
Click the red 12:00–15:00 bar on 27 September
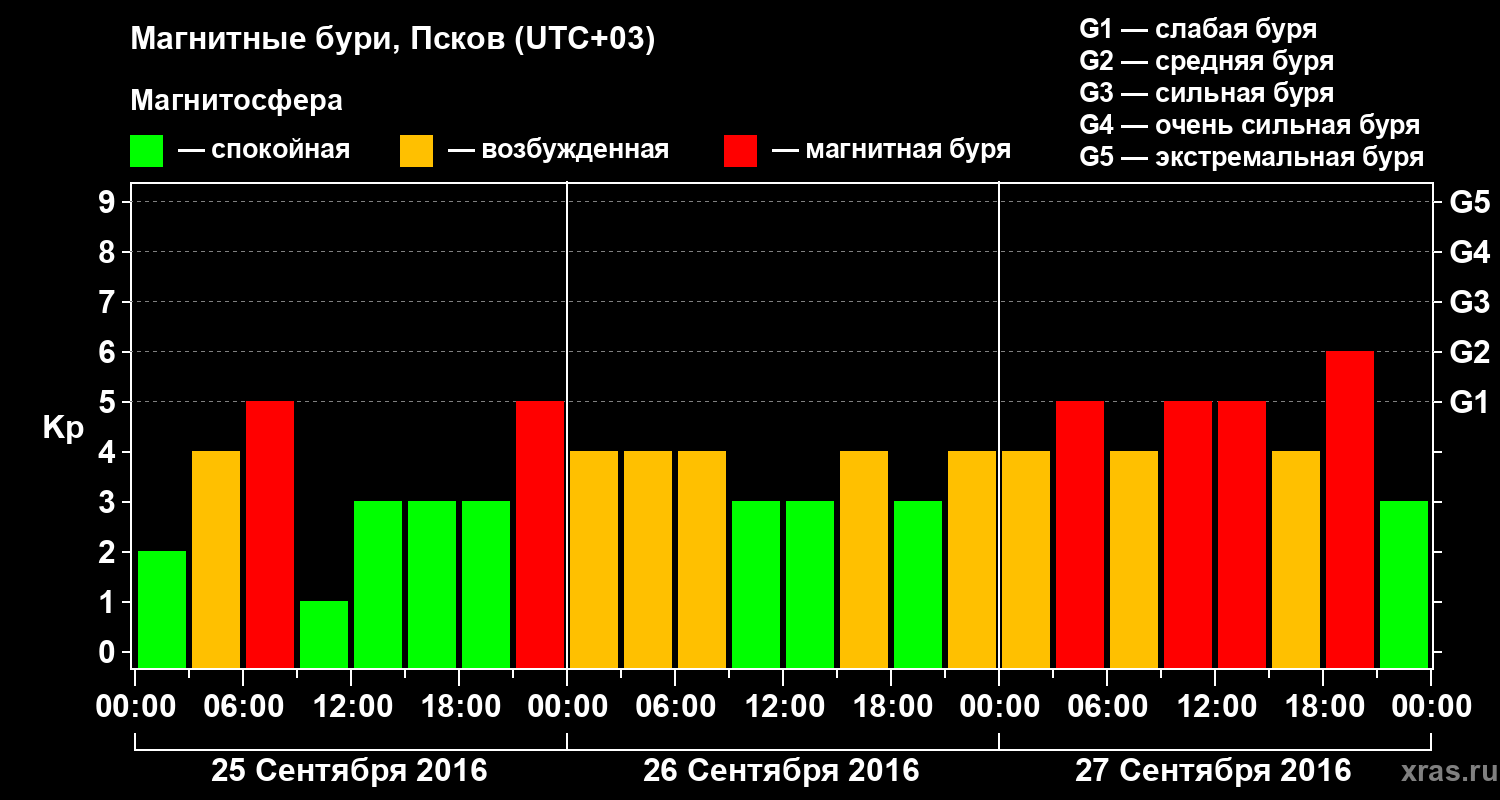point(1242,534)
